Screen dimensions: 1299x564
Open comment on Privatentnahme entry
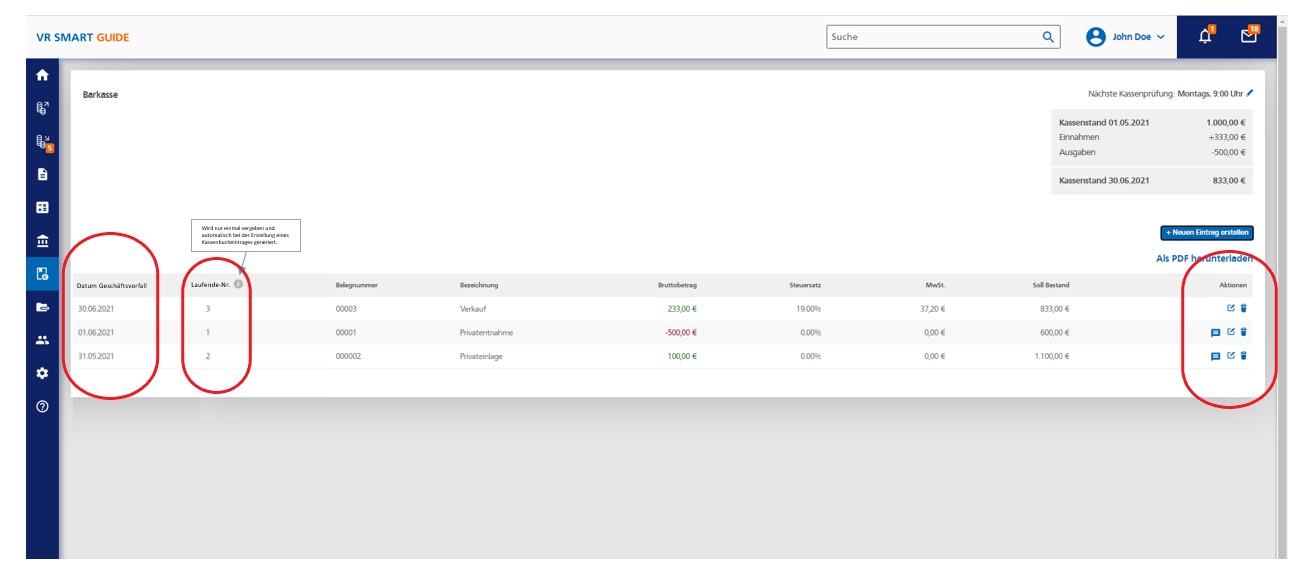point(1216,333)
